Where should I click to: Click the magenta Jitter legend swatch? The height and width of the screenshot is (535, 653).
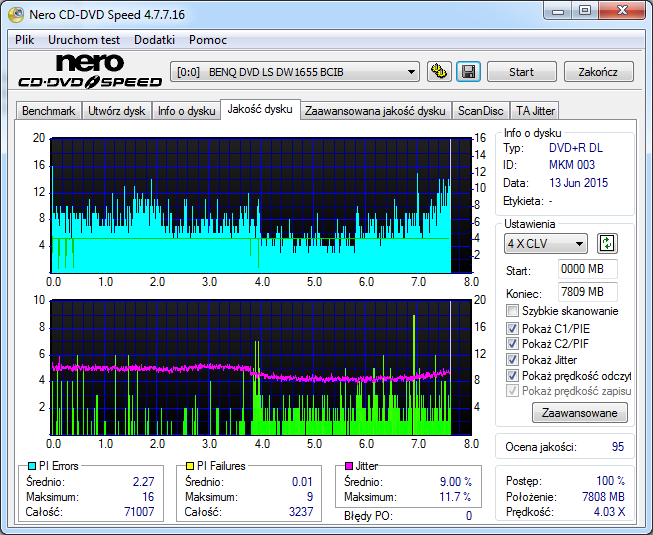coord(349,466)
